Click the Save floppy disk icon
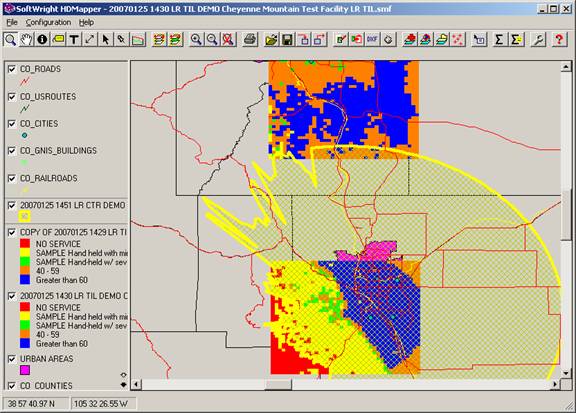 point(288,39)
